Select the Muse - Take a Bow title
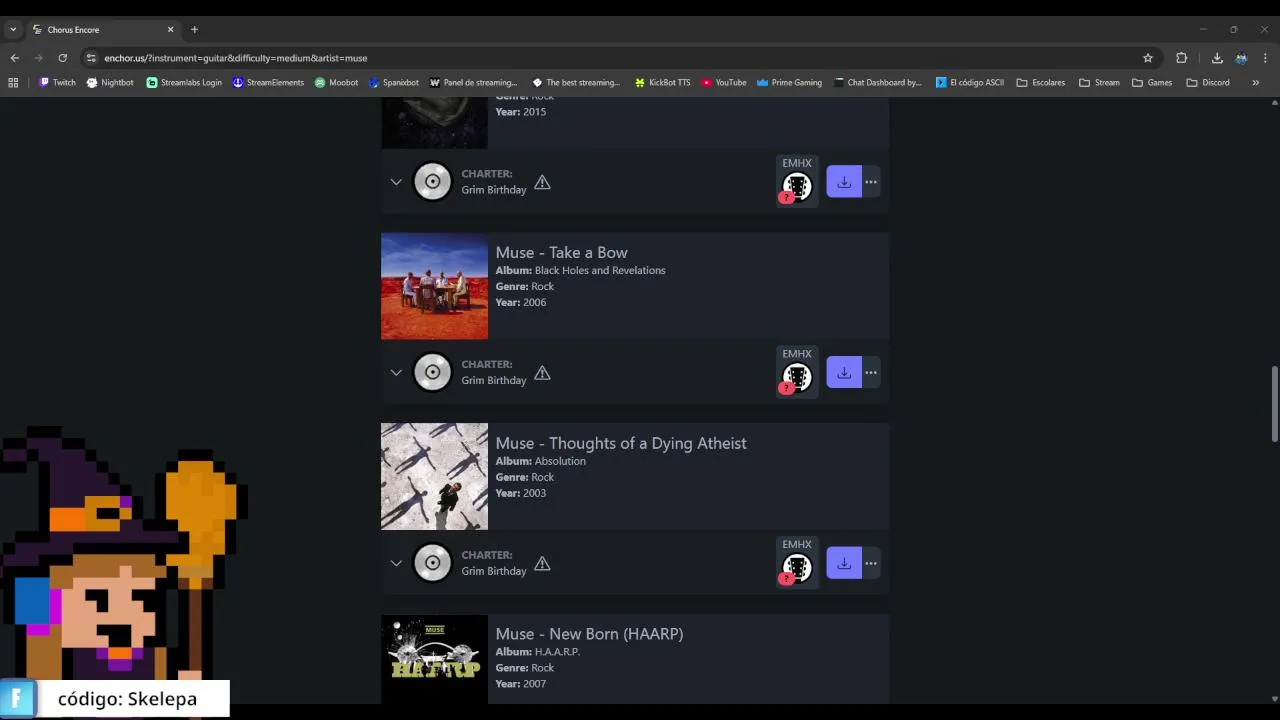The height and width of the screenshot is (720, 1280). pos(561,253)
